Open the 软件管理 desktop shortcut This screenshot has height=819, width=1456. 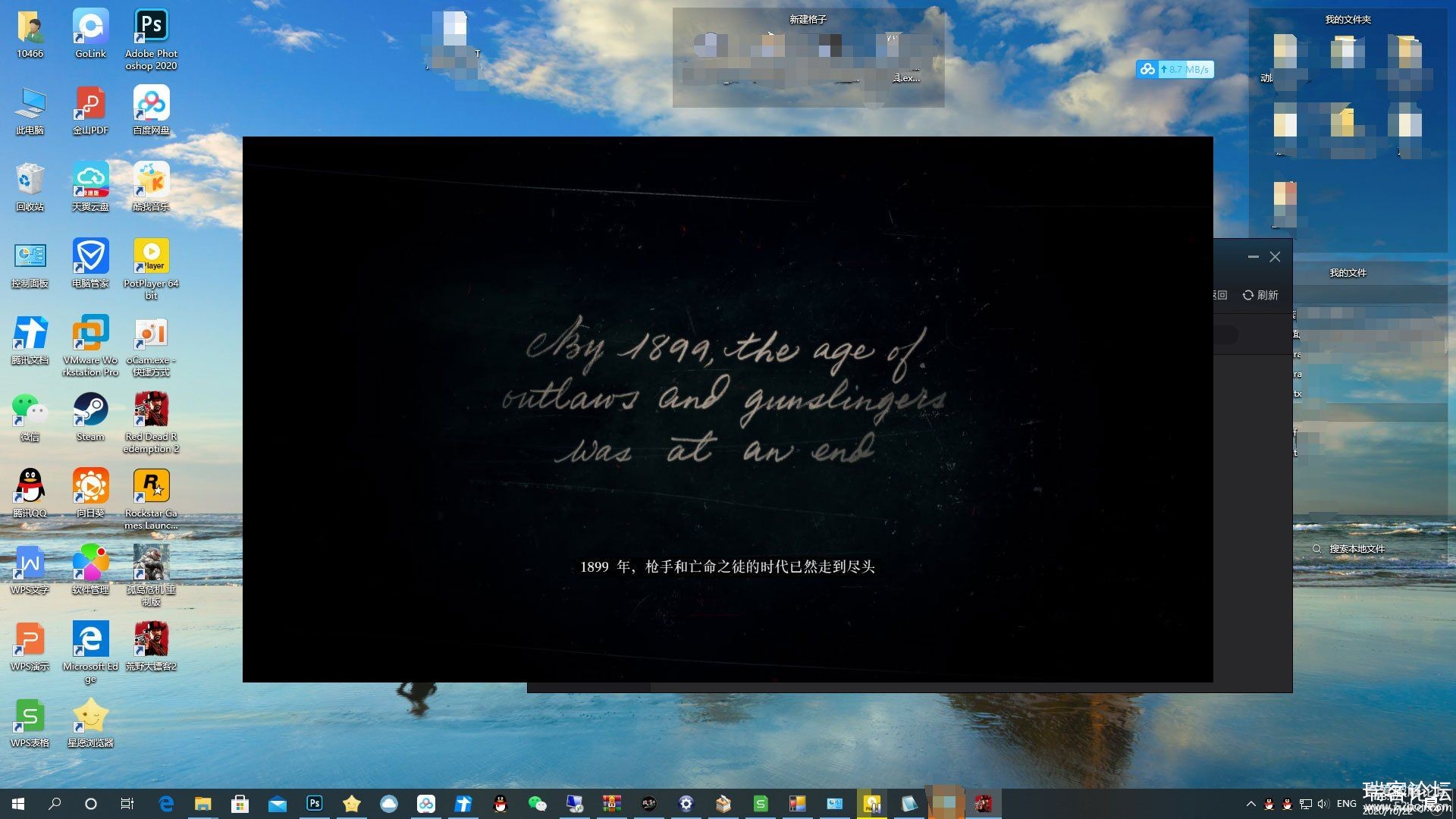90,570
